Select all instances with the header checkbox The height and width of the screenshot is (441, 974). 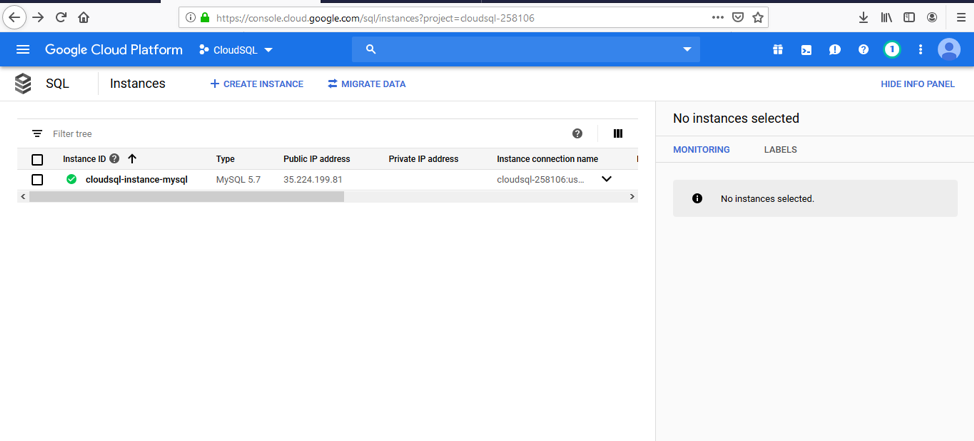pos(37,160)
